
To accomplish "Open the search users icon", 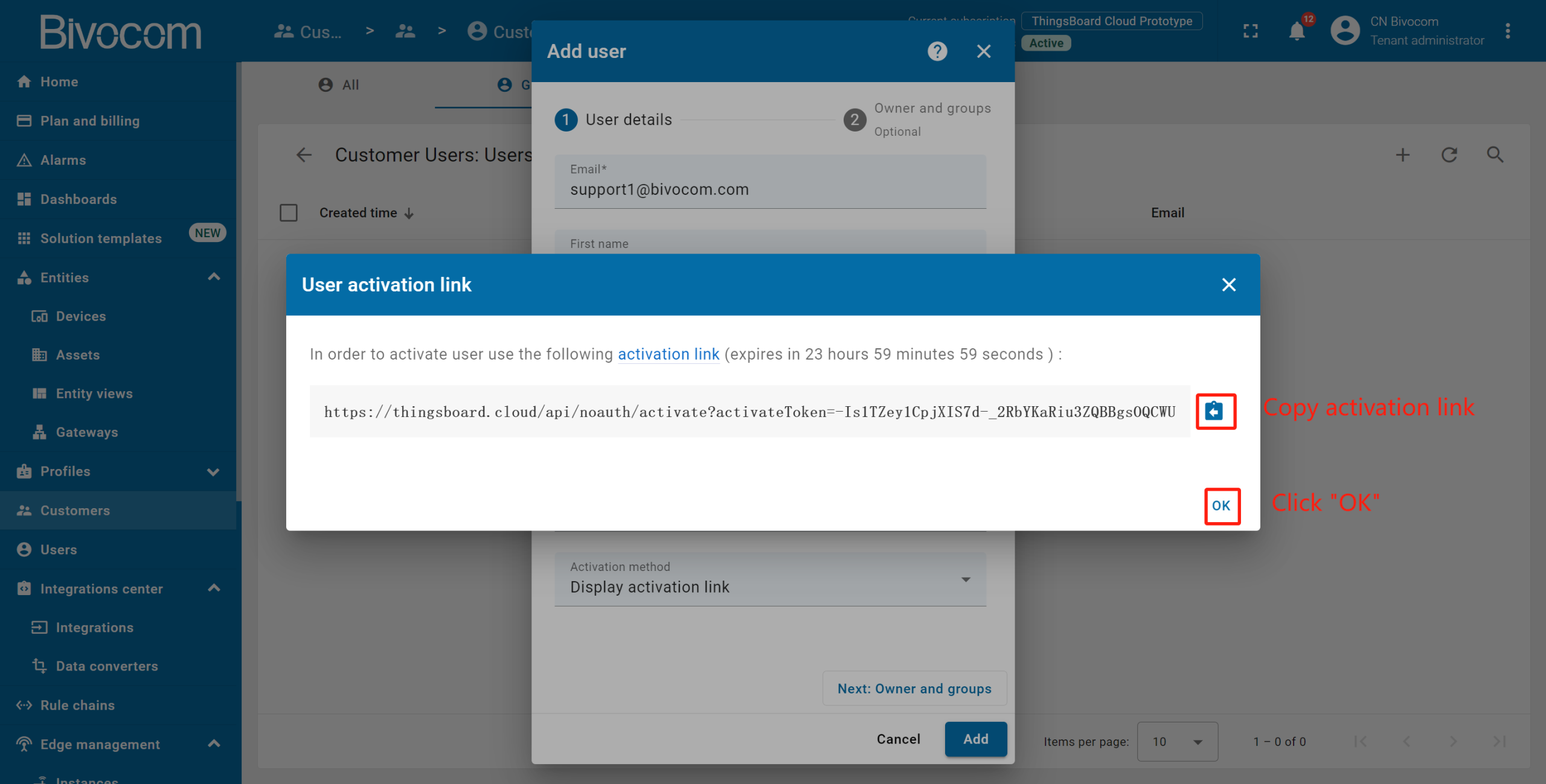I will pyautogui.click(x=1495, y=155).
